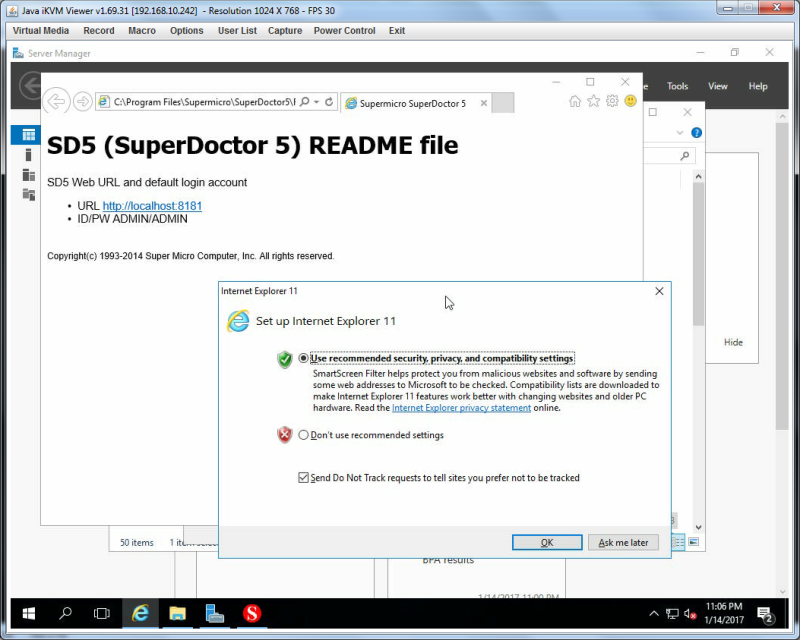This screenshot has width=800, height=640.
Task: Open Power Control menu
Action: pyautogui.click(x=344, y=31)
